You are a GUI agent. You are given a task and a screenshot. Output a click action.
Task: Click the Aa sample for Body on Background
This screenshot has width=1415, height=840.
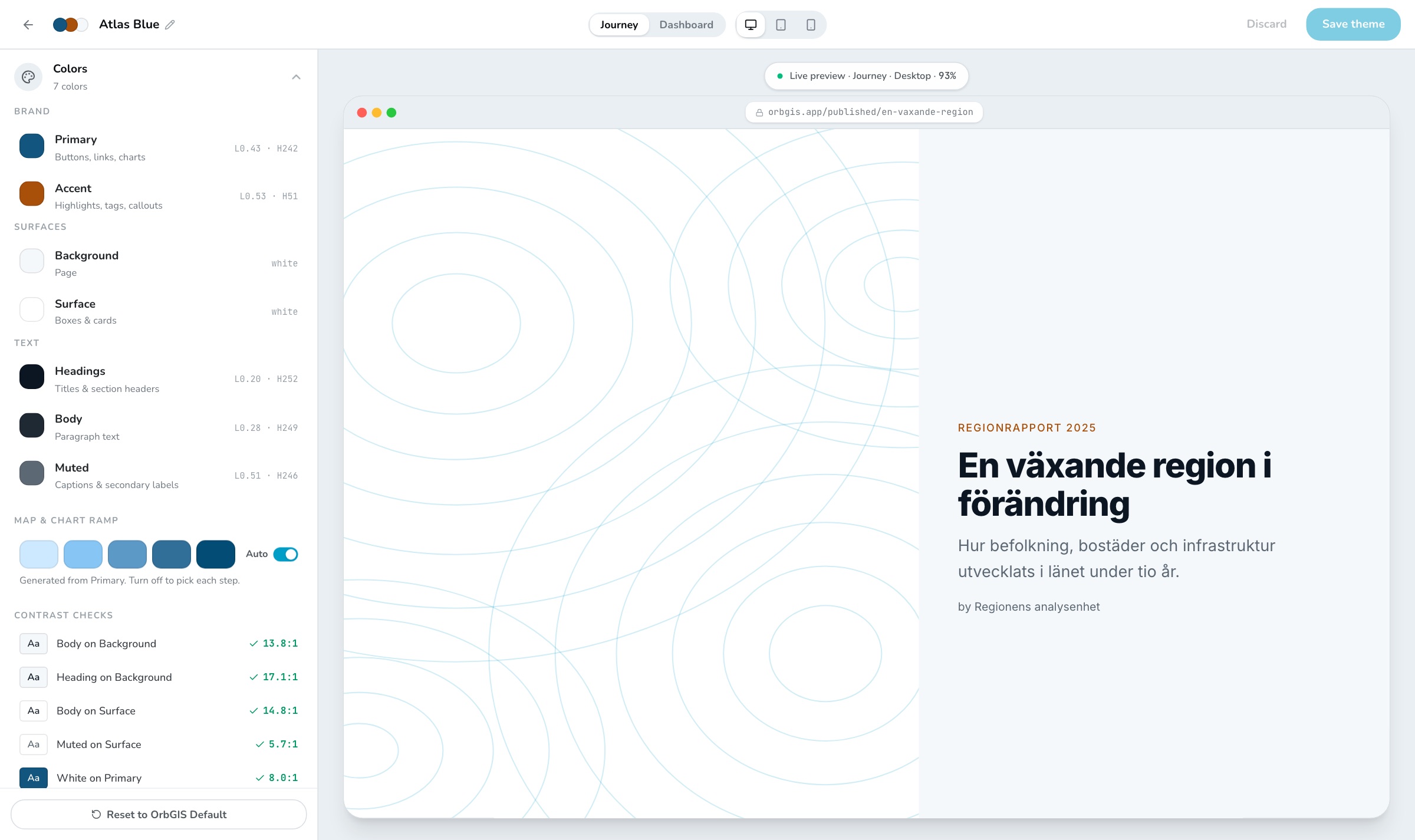pyautogui.click(x=34, y=644)
